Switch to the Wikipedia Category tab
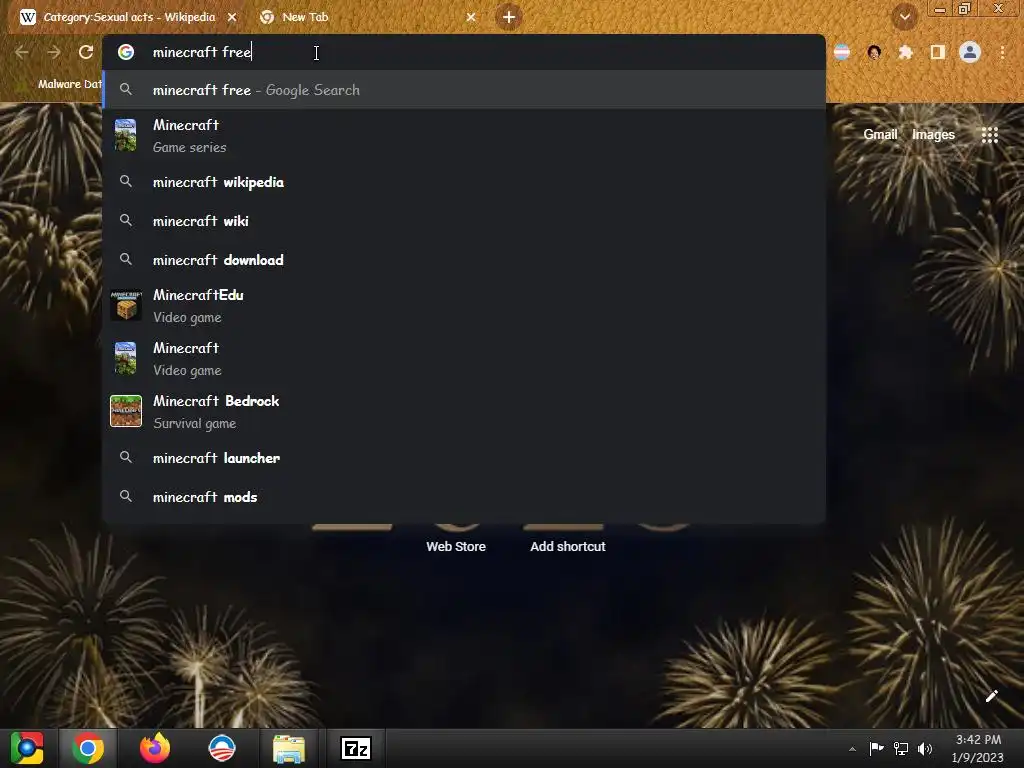Viewport: 1024px width, 768px height. [x=129, y=18]
